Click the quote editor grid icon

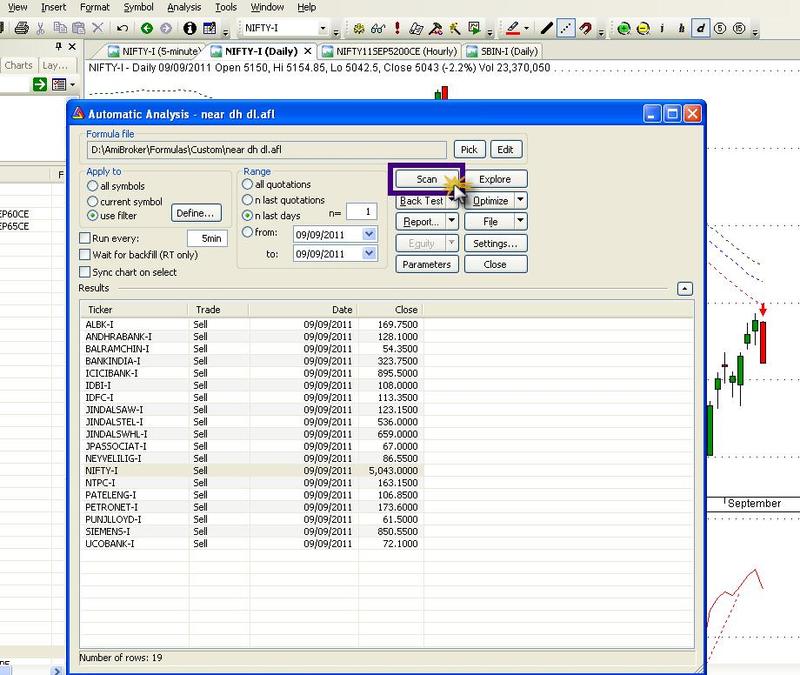point(209,28)
